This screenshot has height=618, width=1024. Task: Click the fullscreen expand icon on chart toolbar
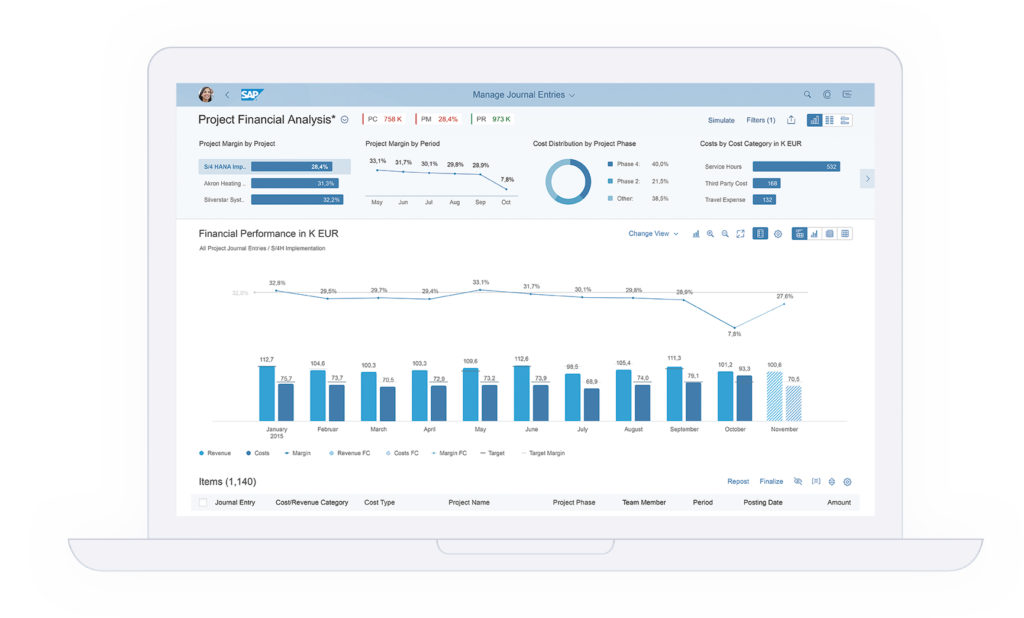pos(740,234)
